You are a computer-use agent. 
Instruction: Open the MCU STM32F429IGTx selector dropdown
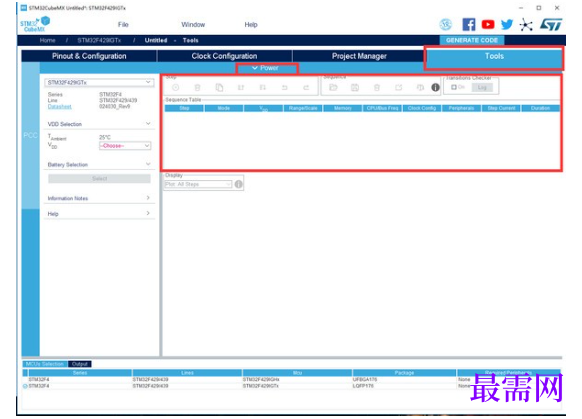tap(99, 82)
